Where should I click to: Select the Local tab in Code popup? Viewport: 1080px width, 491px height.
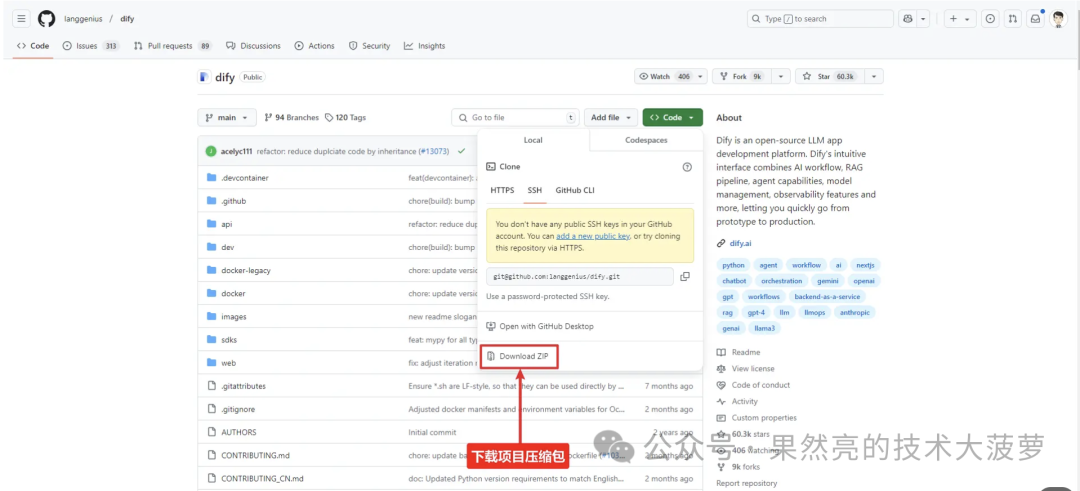(533, 140)
